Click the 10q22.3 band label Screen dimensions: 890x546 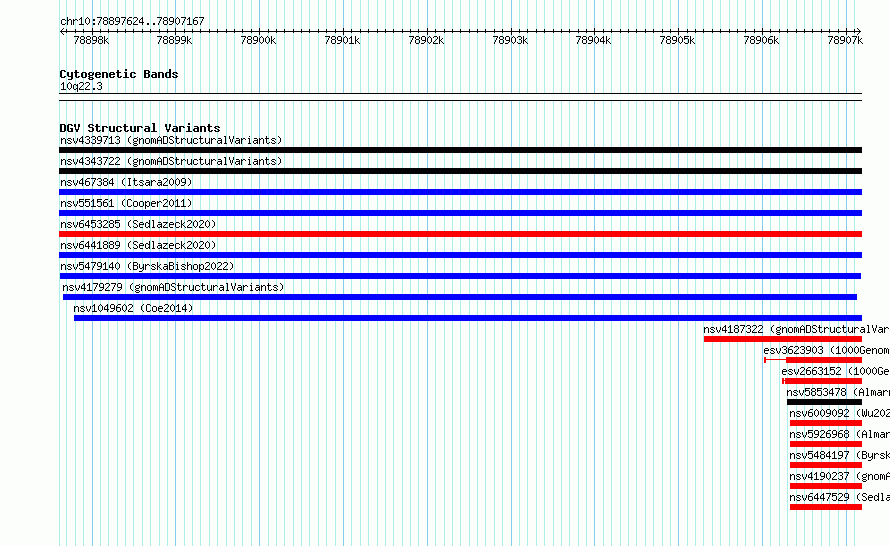click(81, 86)
